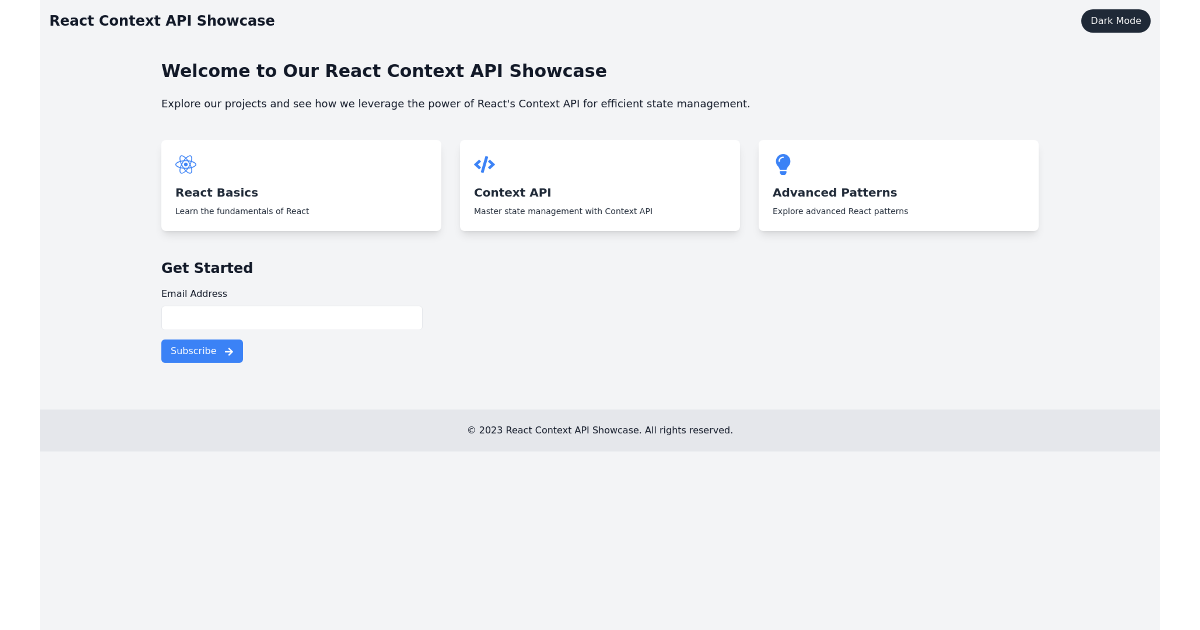Image resolution: width=1200 pixels, height=630 pixels.
Task: Open the React Basics project card
Action: 301,185
